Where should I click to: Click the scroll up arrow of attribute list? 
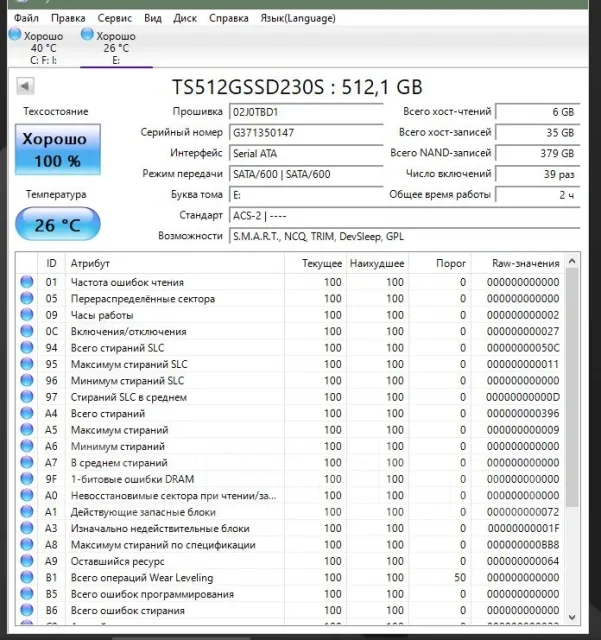point(572,261)
